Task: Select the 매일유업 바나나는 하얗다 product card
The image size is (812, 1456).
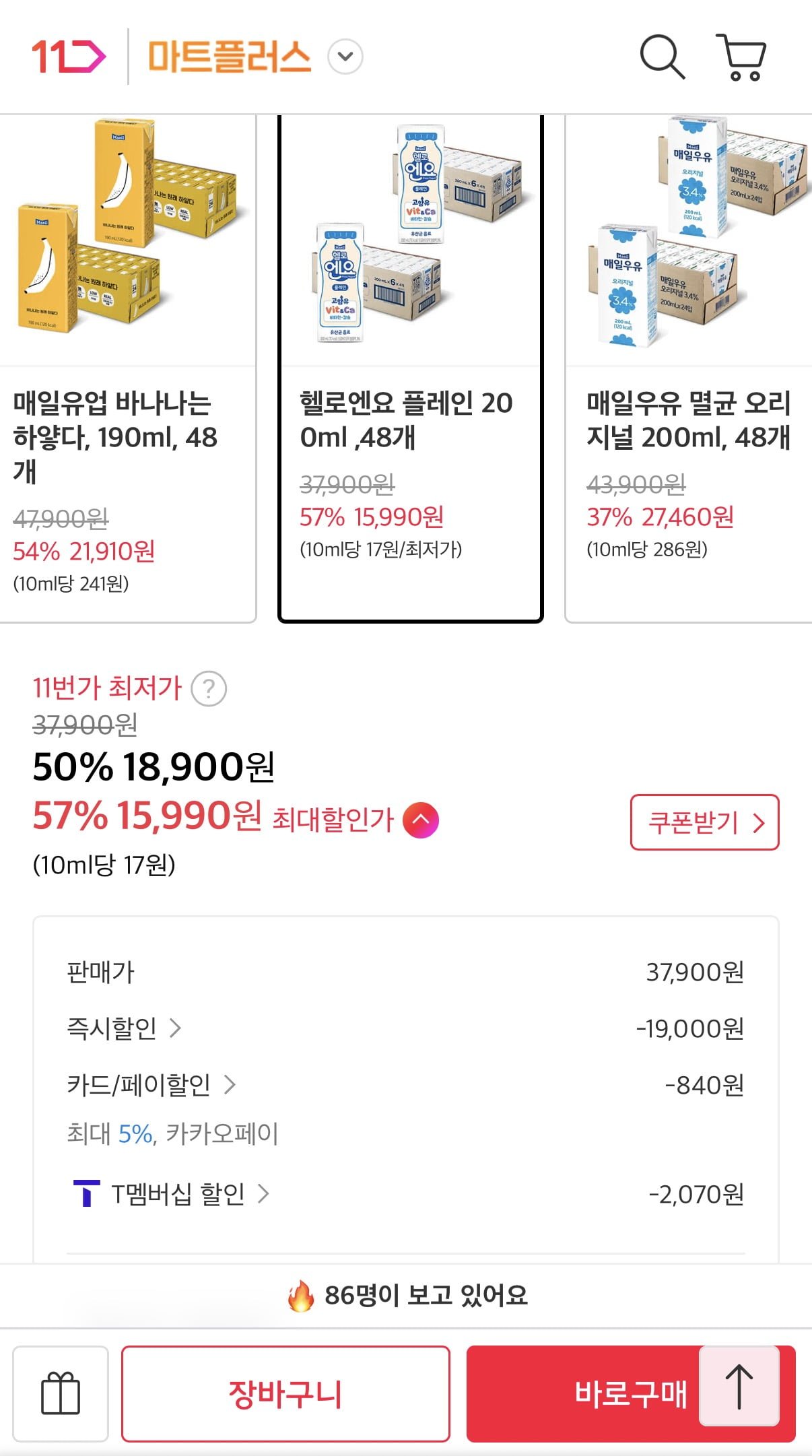Action: (x=127, y=368)
